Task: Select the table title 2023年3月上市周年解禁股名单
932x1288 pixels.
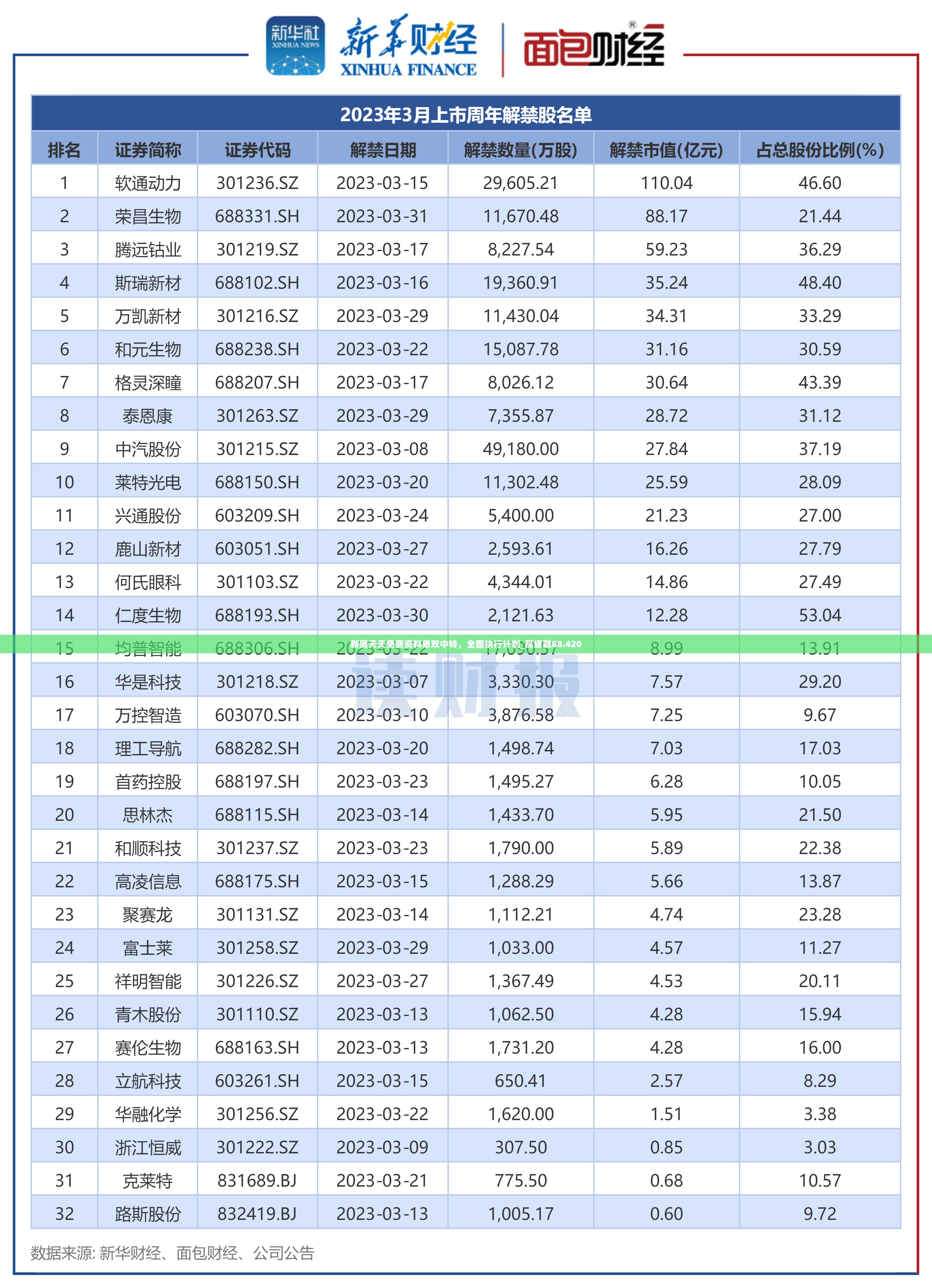Action: click(465, 115)
